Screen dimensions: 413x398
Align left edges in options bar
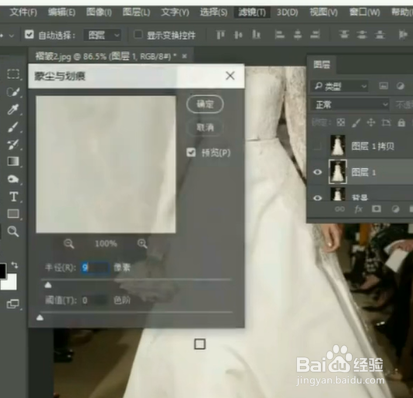(280, 35)
